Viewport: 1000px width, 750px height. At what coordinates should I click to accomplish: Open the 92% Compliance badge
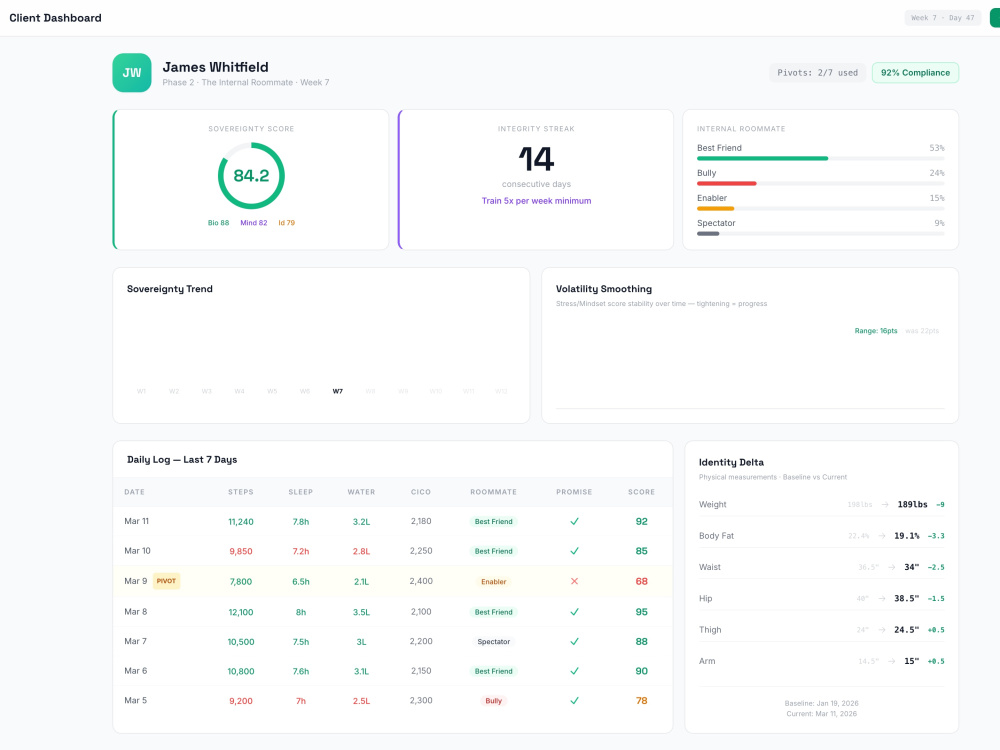click(x=915, y=73)
